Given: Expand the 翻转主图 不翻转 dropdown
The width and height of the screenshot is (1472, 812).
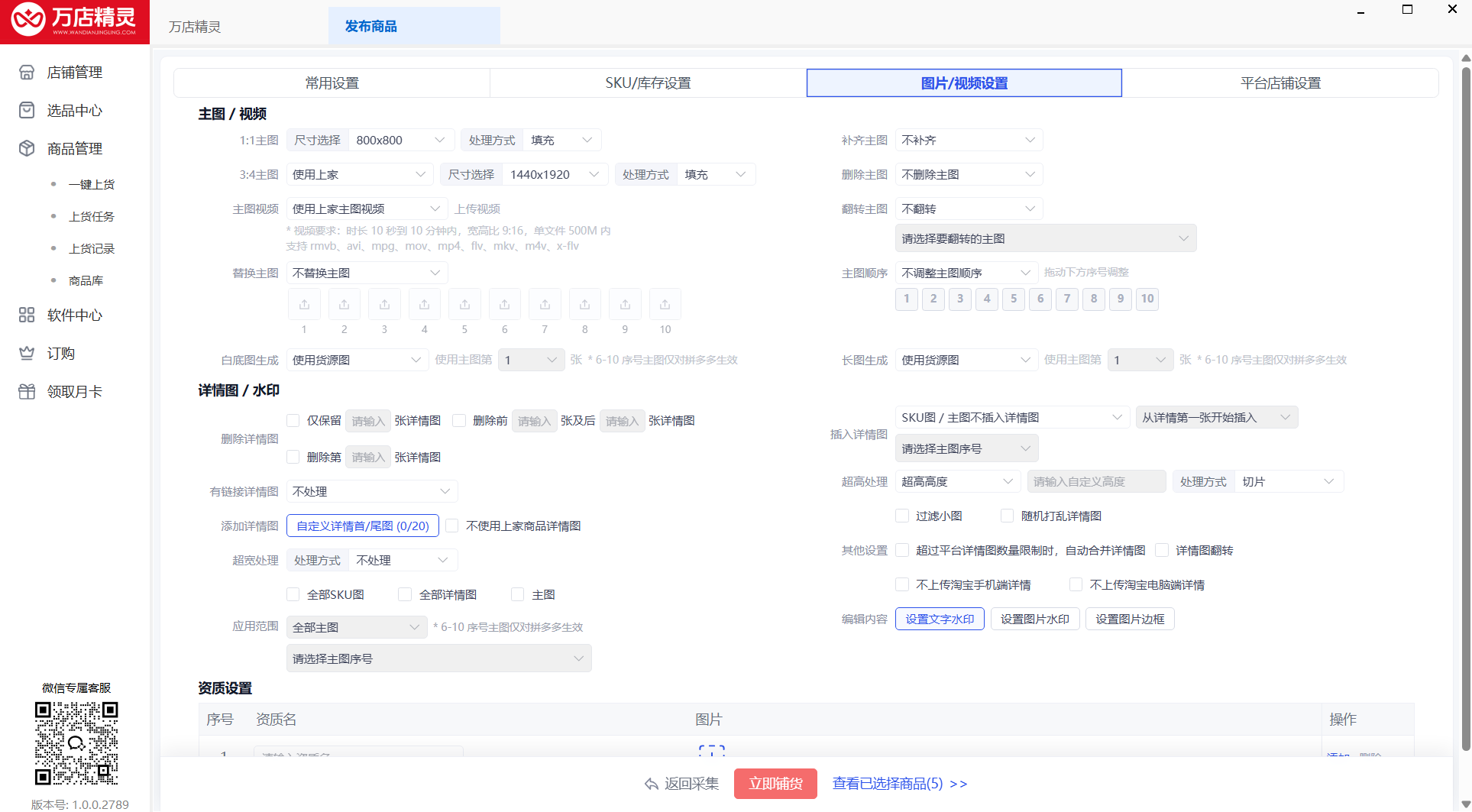Looking at the screenshot, I should pos(969,209).
